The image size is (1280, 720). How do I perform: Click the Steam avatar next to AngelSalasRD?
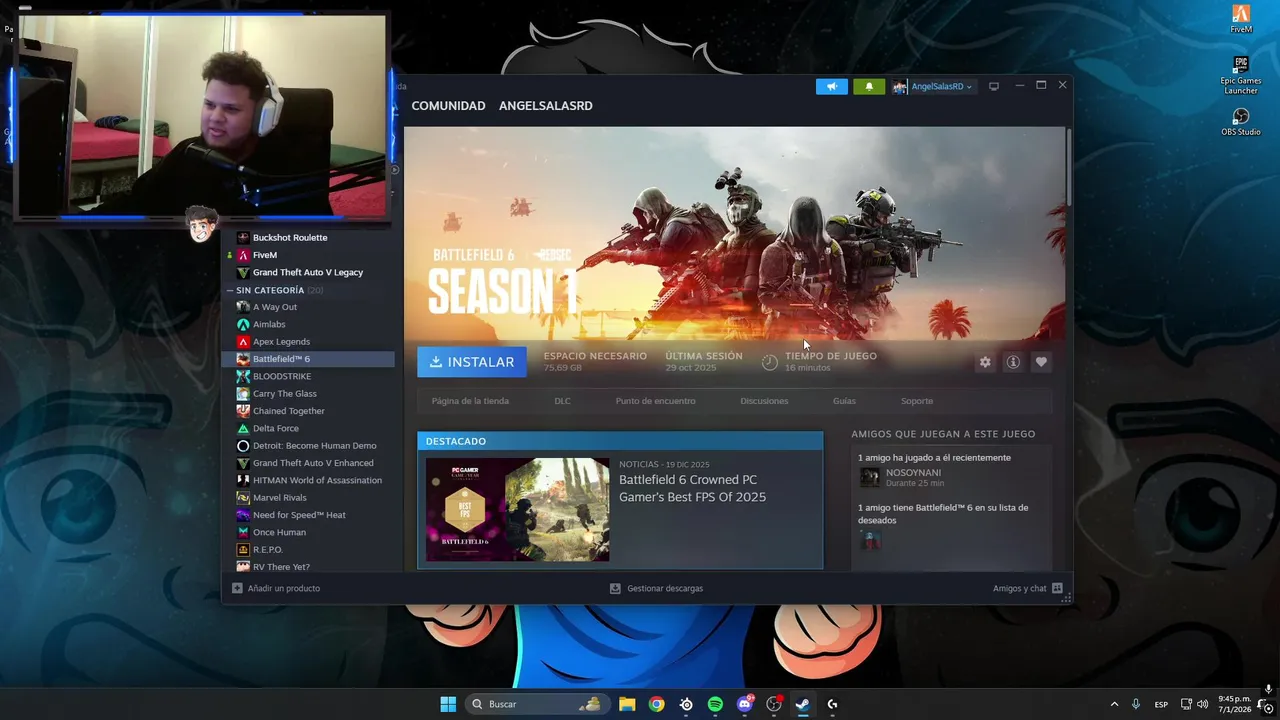tap(900, 87)
